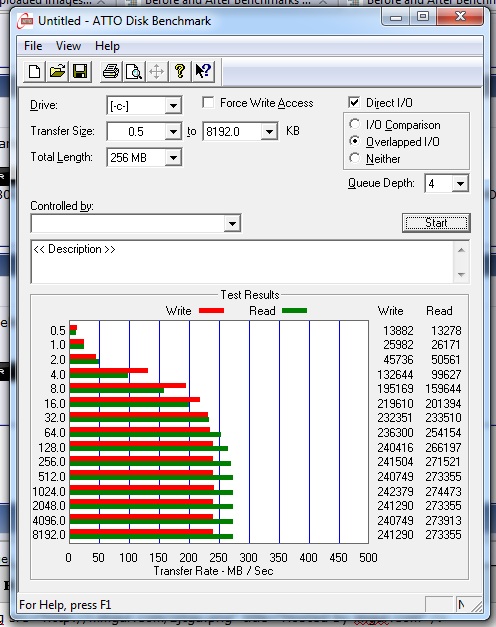Enable the Force Write Access checkbox

(x=208, y=103)
